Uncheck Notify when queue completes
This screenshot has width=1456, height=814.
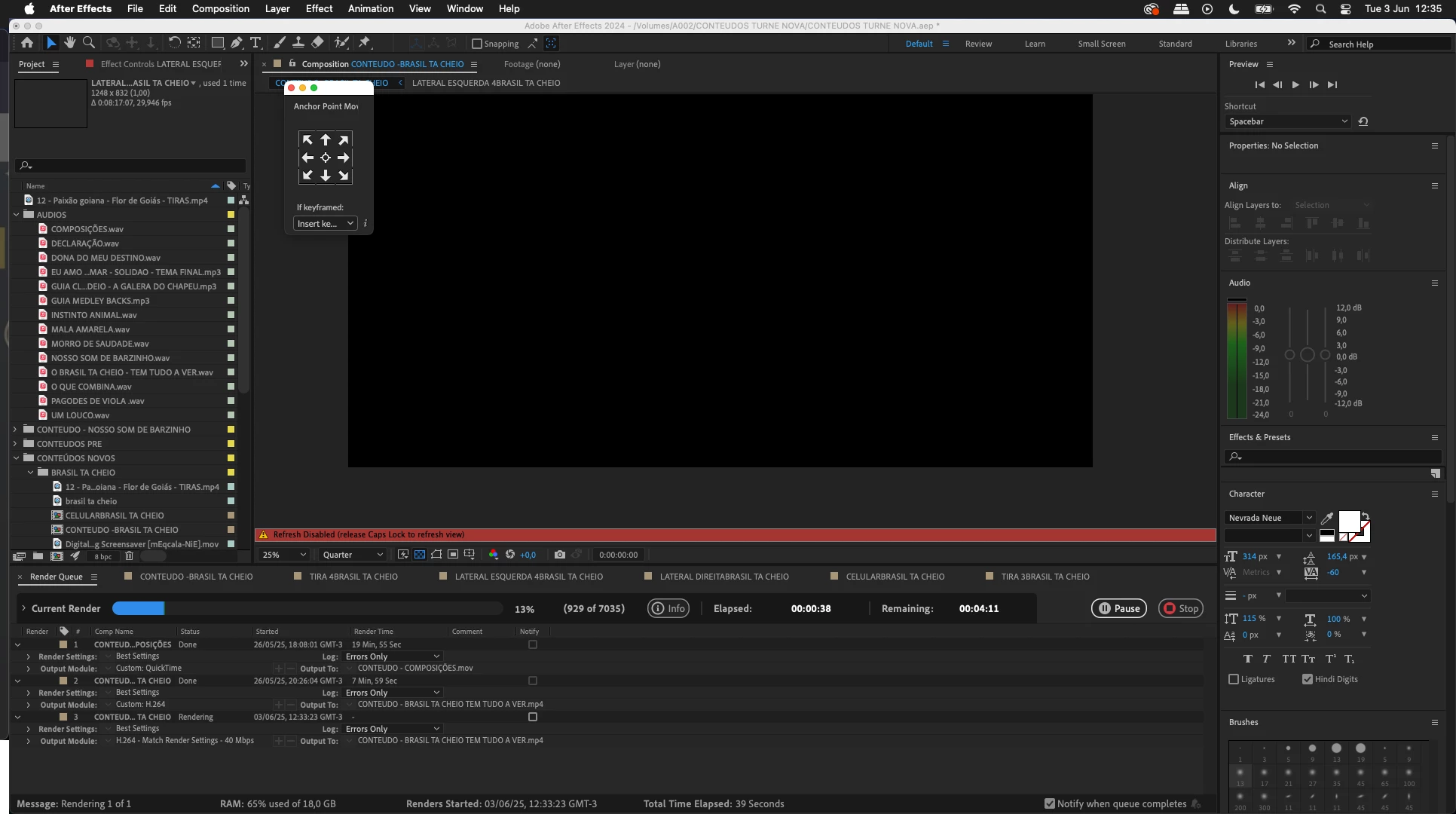coord(1050,803)
